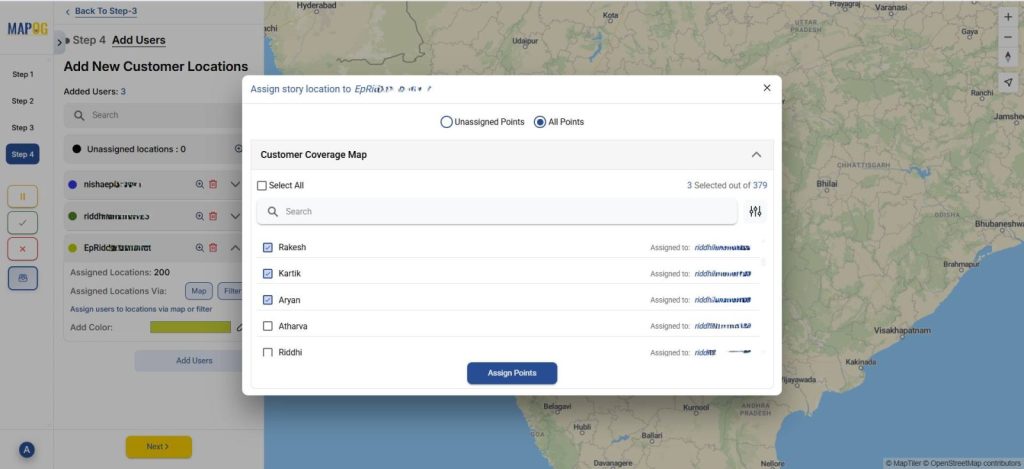
Task: Switch to Step 1 in sidebar
Action: [x=23, y=75]
